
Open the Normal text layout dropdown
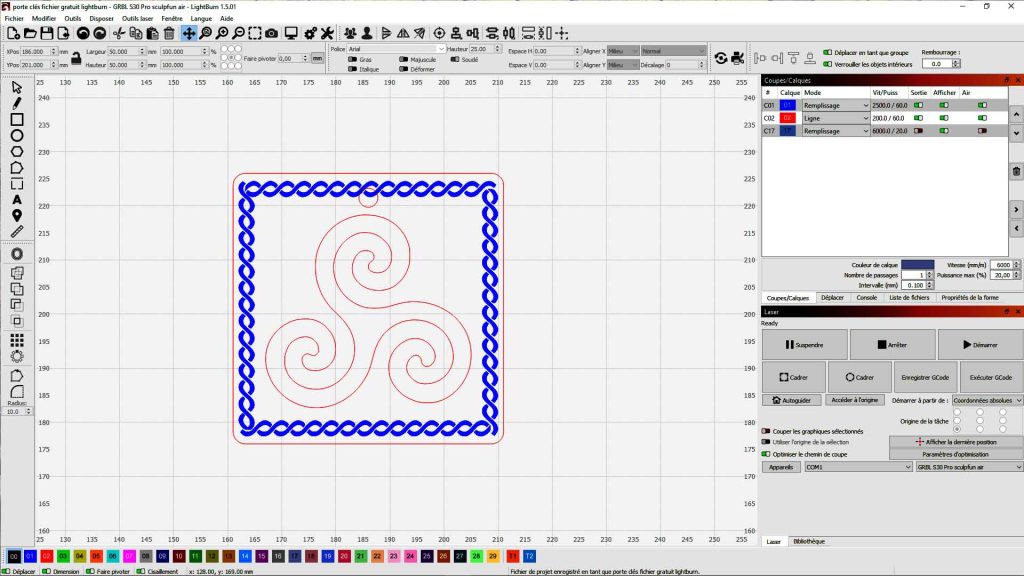[x=673, y=51]
